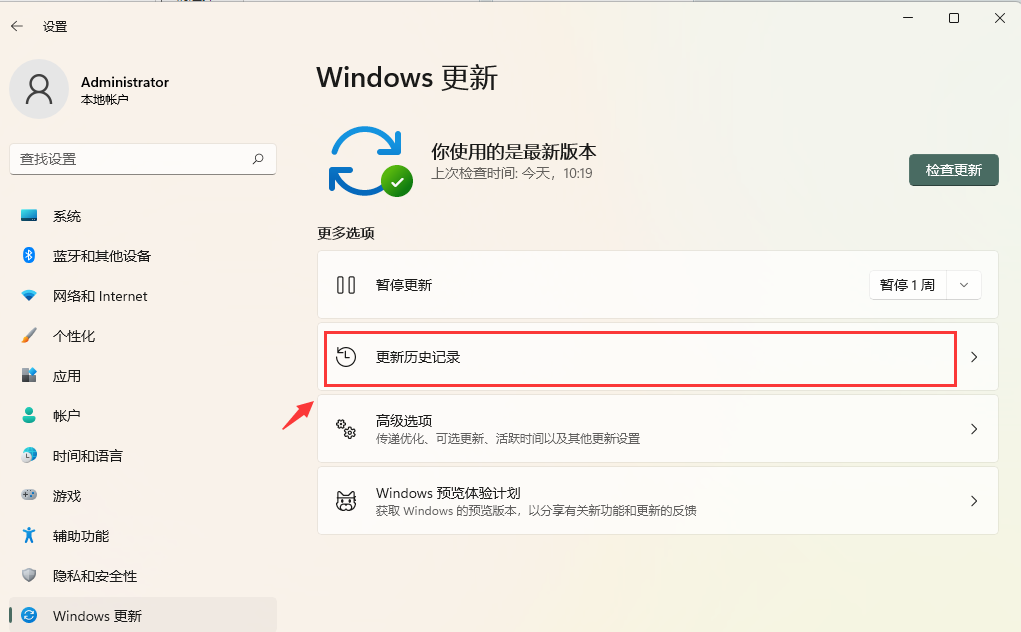1021x632 pixels.
Task: Open 应用 settings via its icon
Action: pyautogui.click(x=27, y=375)
